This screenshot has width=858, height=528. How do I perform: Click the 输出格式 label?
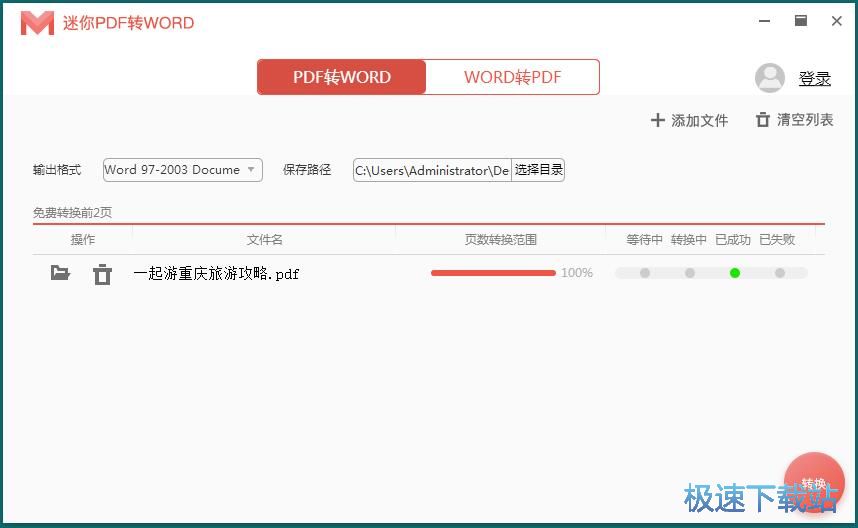click(x=57, y=170)
